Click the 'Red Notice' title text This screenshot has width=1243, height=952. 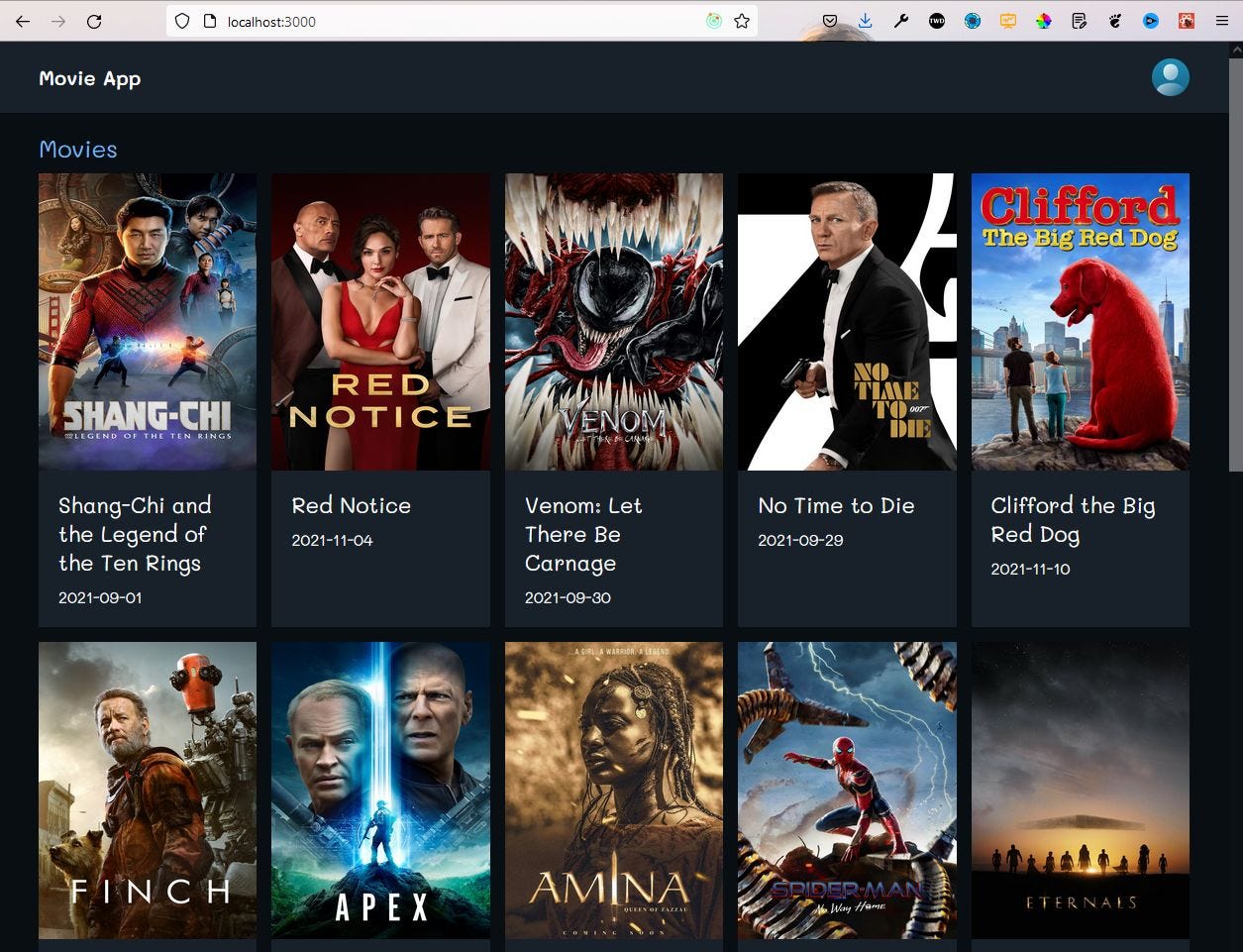(352, 505)
